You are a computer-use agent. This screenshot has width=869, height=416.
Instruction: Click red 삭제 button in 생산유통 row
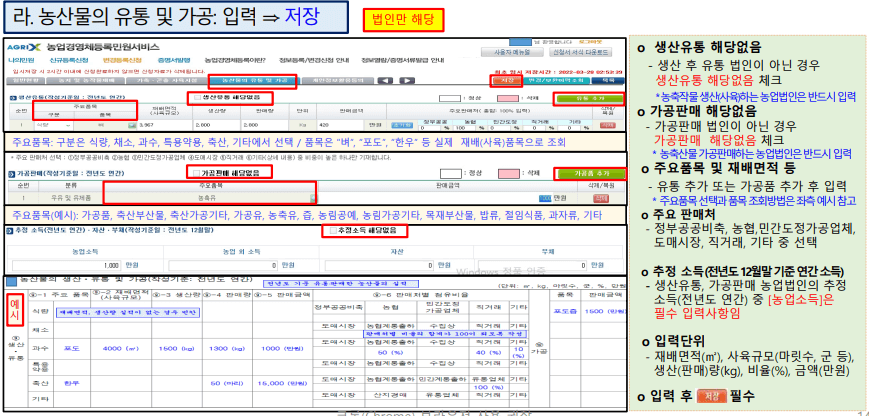[608, 125]
